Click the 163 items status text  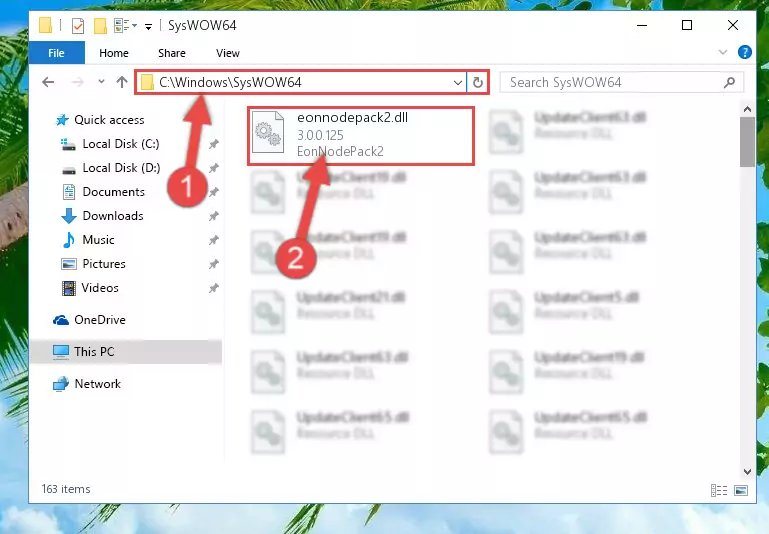pos(66,489)
